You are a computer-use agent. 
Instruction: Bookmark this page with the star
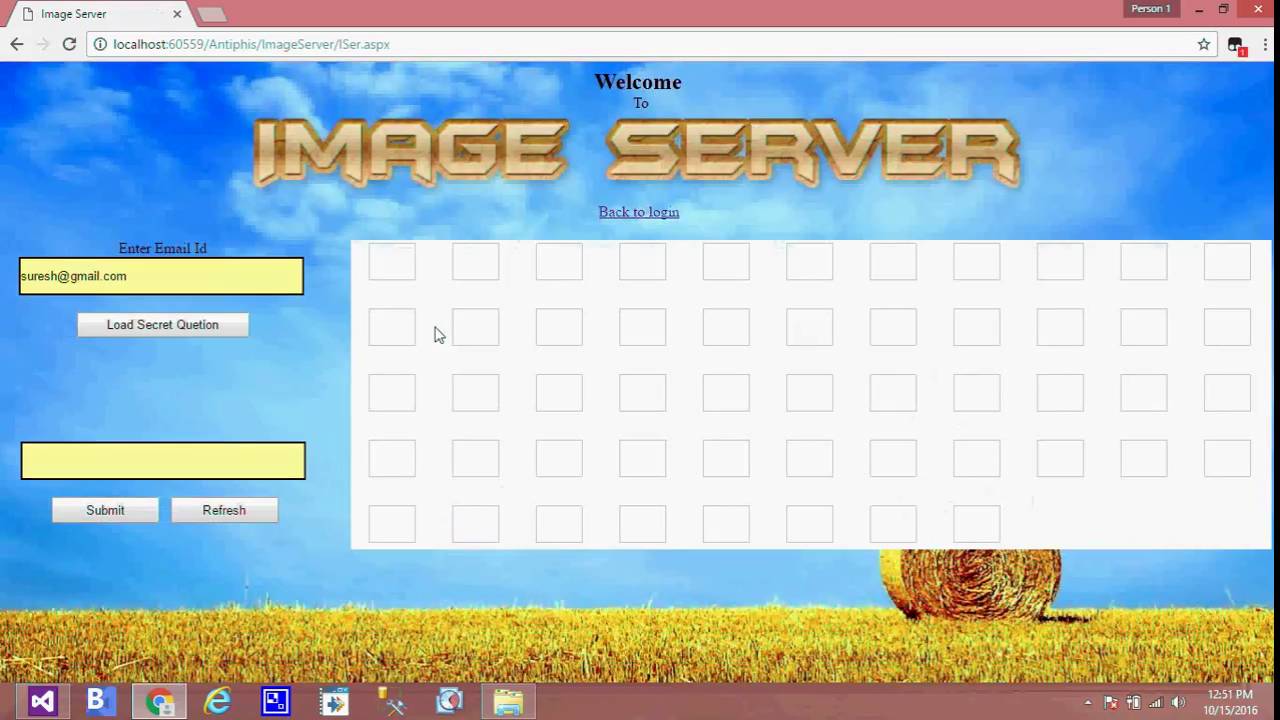(x=1204, y=44)
